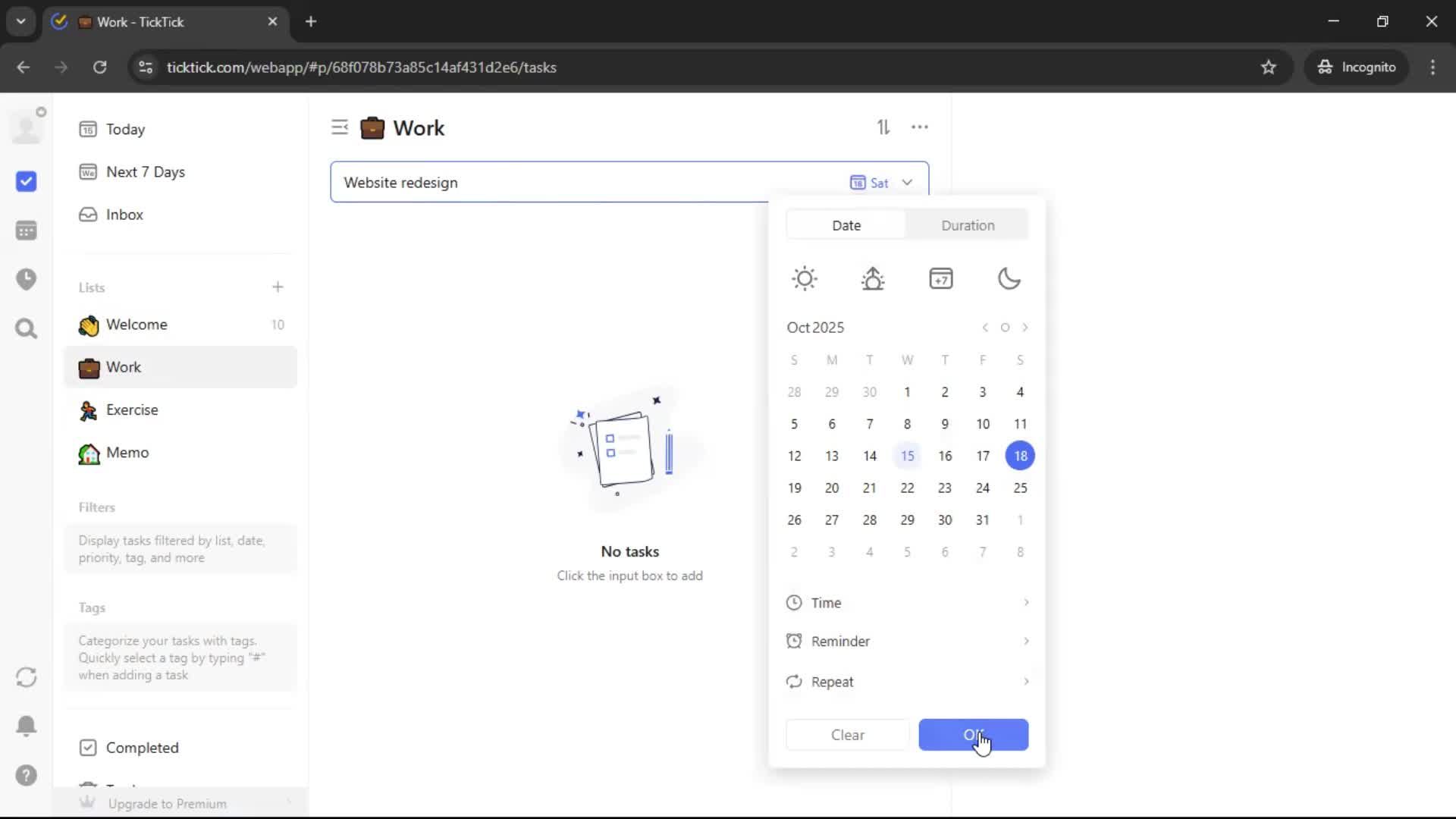This screenshot has width=1456, height=819.
Task: Pick the Tomorrow sunrise quick-date icon
Action: click(873, 278)
